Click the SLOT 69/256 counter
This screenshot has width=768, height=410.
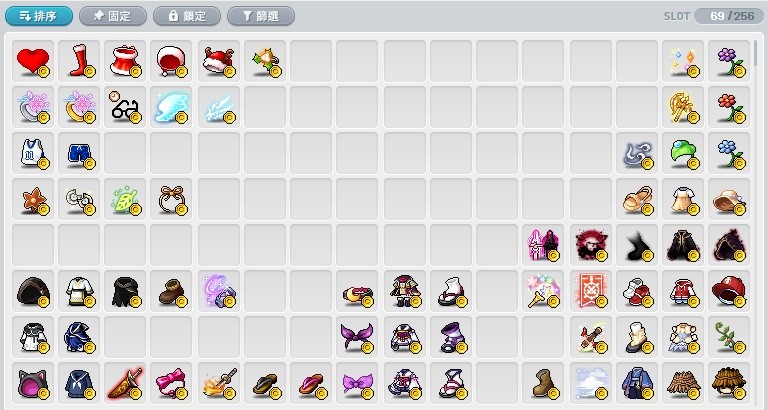(x=713, y=16)
